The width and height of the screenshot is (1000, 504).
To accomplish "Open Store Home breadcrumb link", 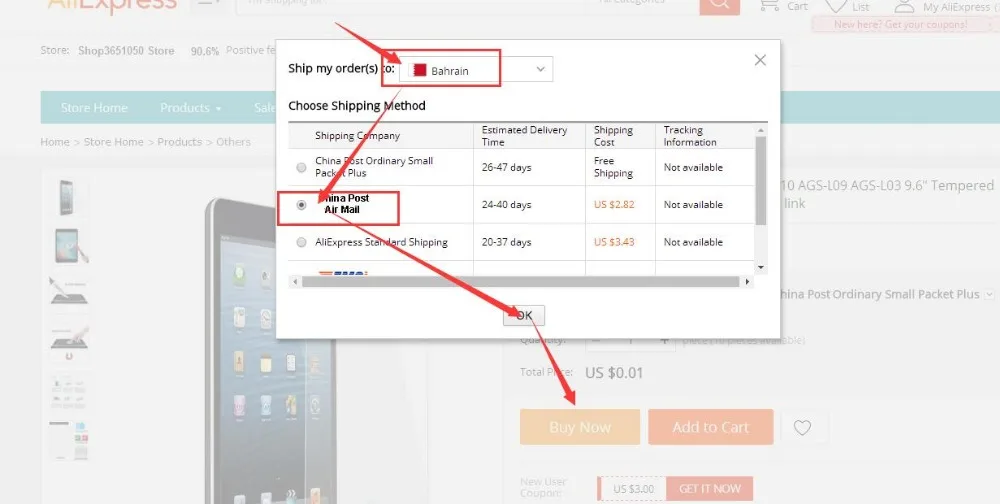I will coord(114,142).
